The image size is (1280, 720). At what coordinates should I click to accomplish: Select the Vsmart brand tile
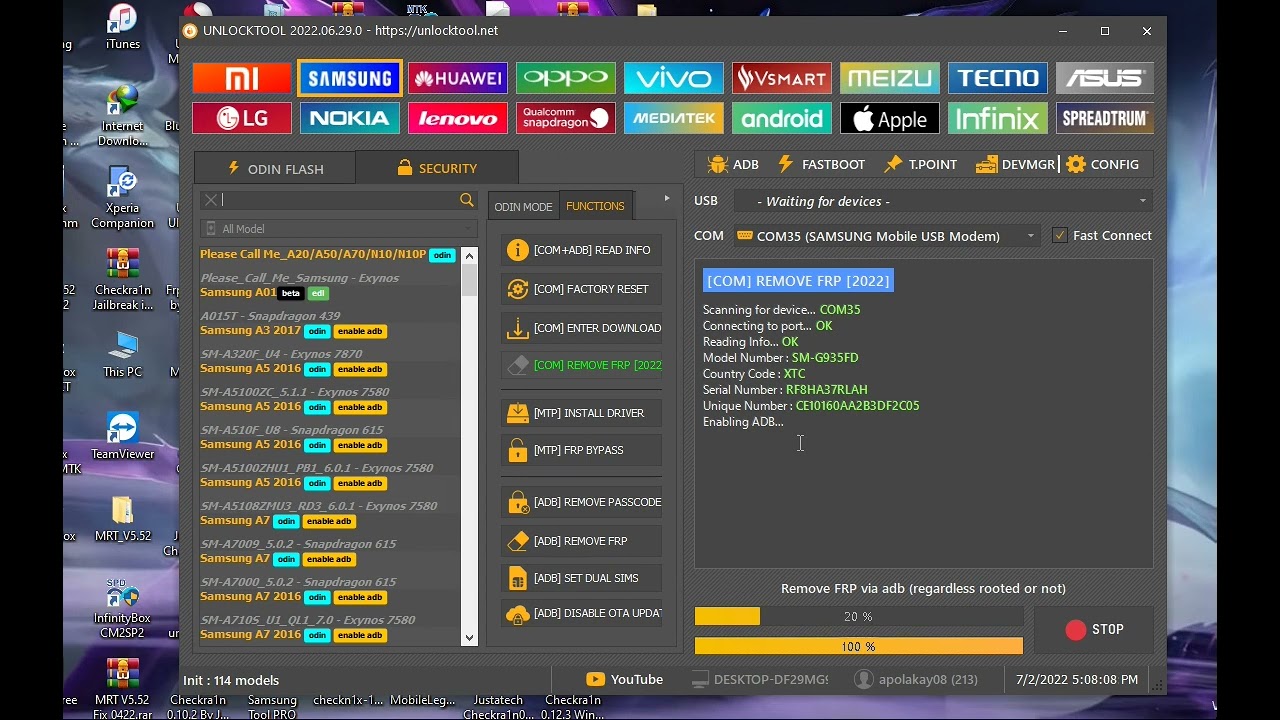(782, 78)
